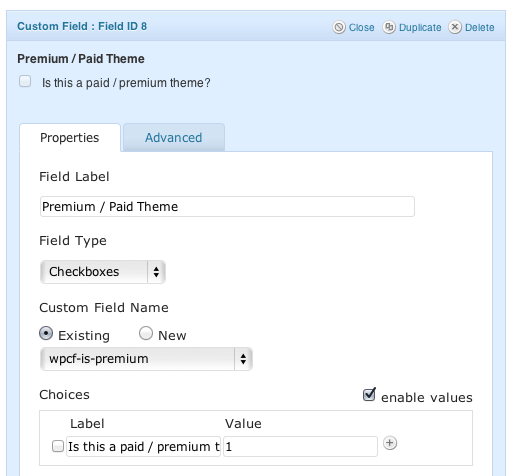Click the Close circle icon in header
This screenshot has width=513, height=476.
coord(339,27)
